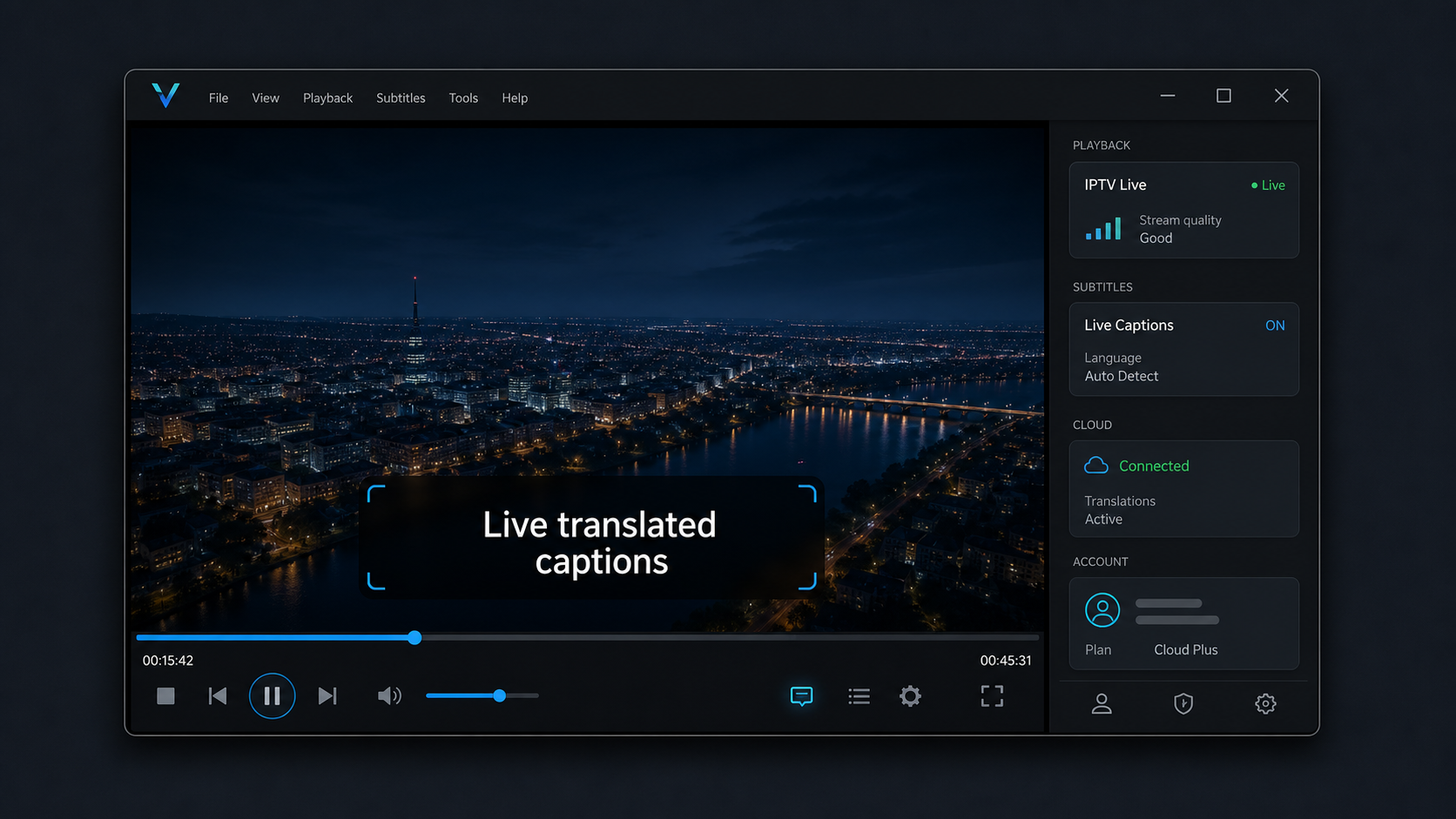Open playback settings gear in controls
Image resolution: width=1456 pixels, height=819 pixels.
pos(910,696)
